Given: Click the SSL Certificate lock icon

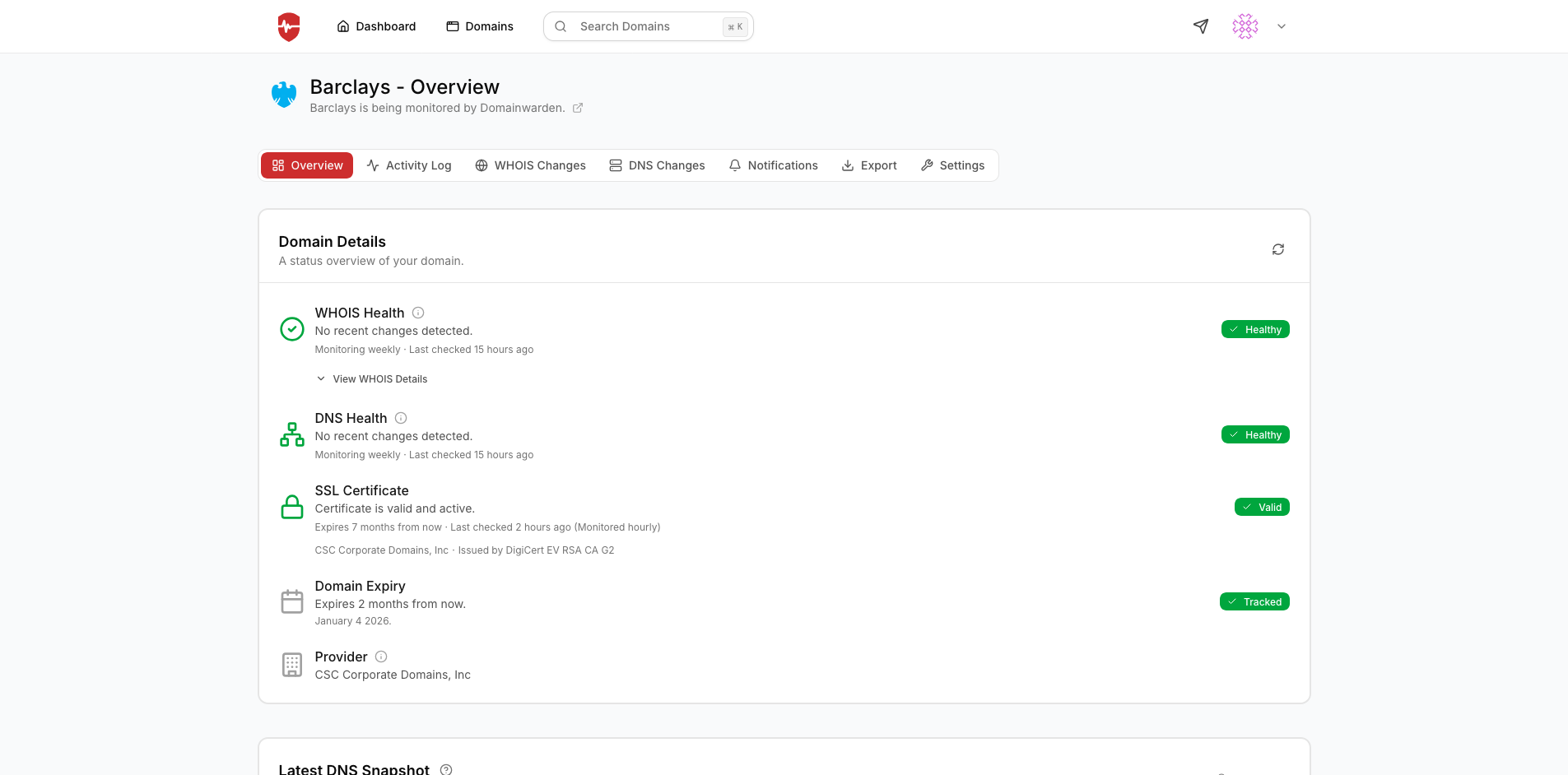Looking at the screenshot, I should click(x=292, y=507).
